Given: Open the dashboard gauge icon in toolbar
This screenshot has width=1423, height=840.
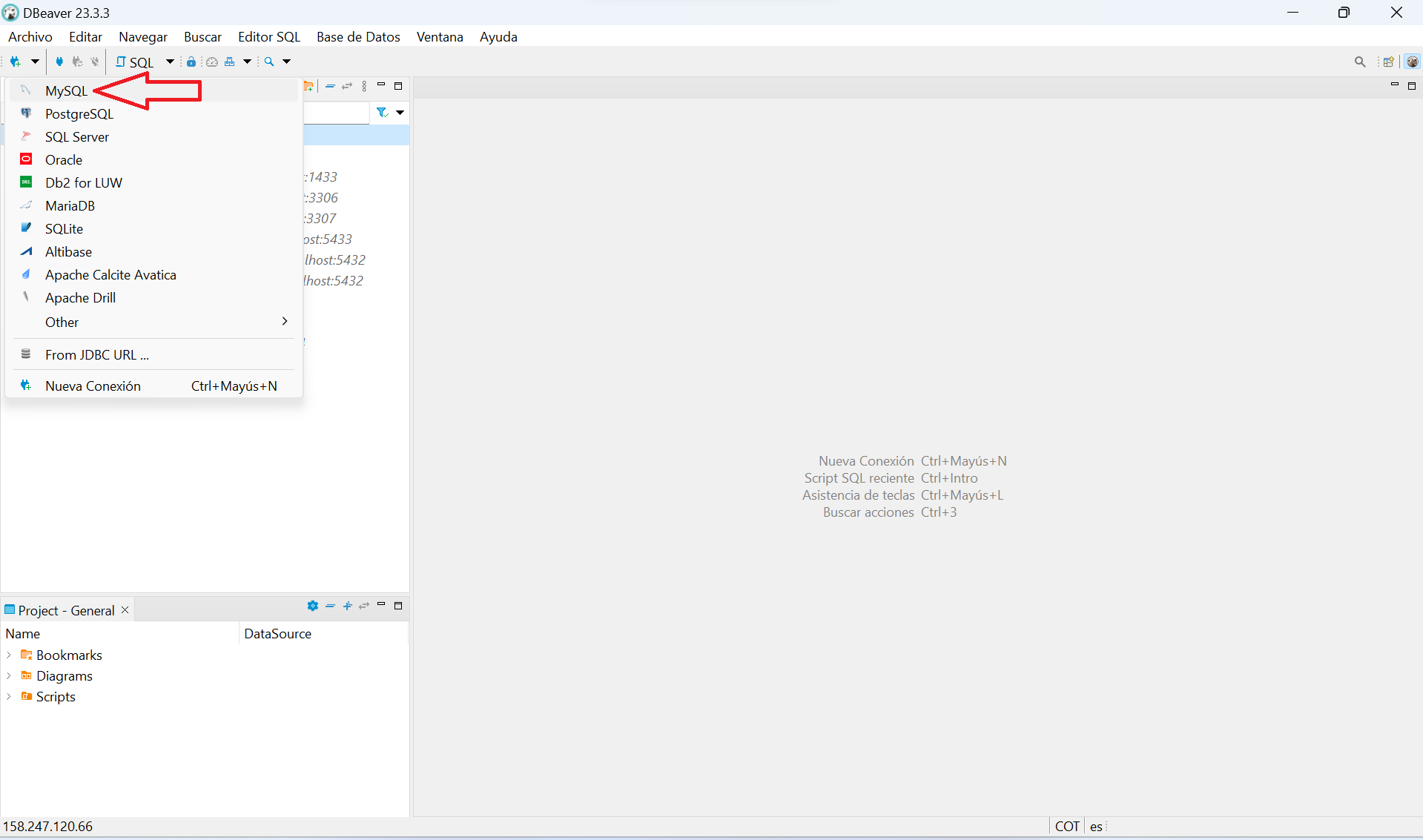Looking at the screenshot, I should pos(212,62).
